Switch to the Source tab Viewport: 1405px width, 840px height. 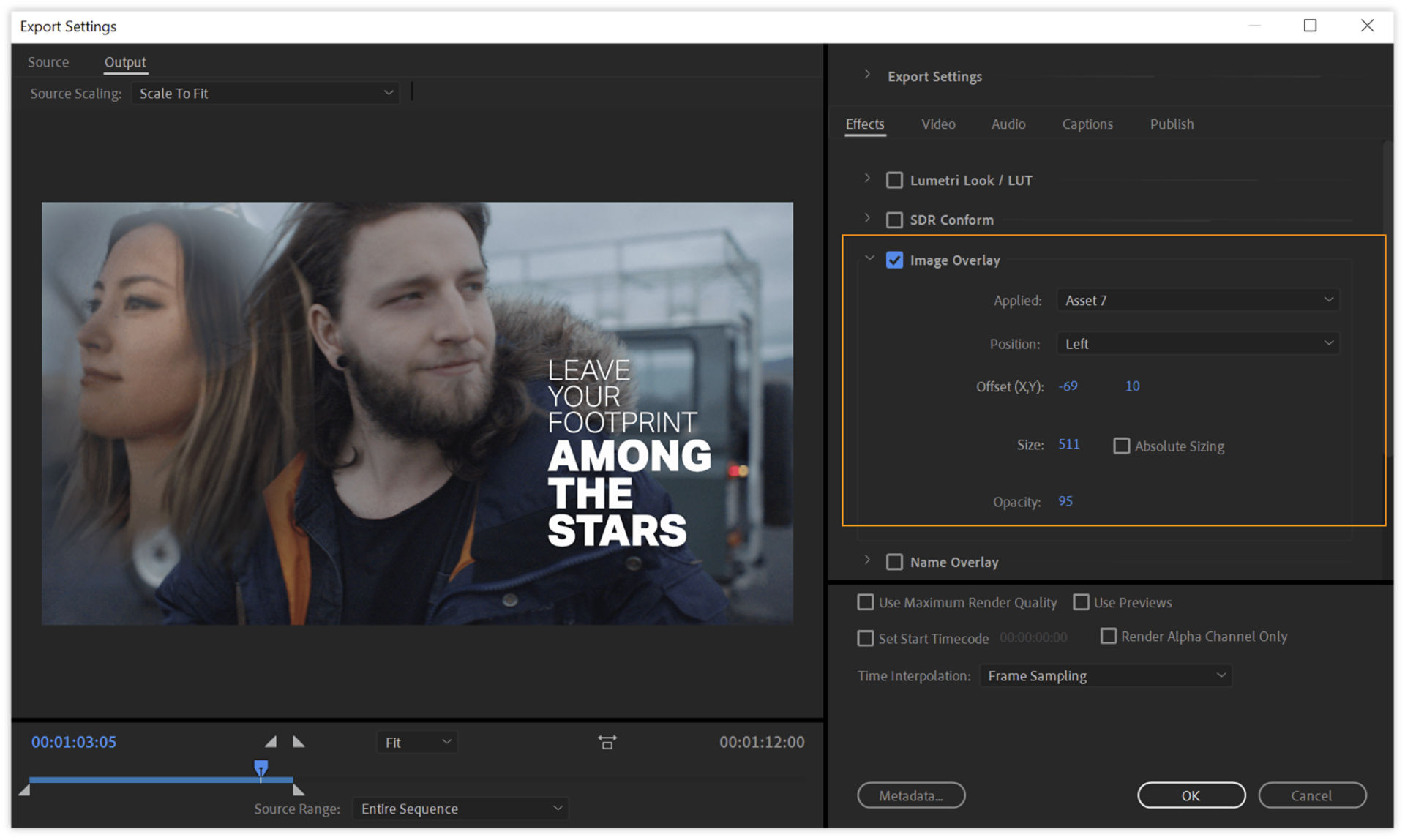(48, 62)
